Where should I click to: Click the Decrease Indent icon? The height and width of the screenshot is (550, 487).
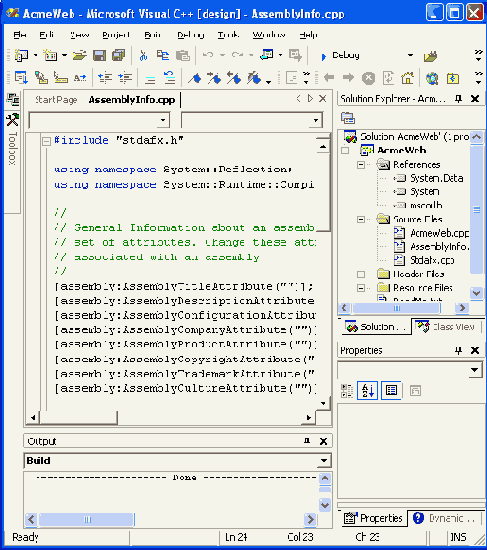[105, 78]
